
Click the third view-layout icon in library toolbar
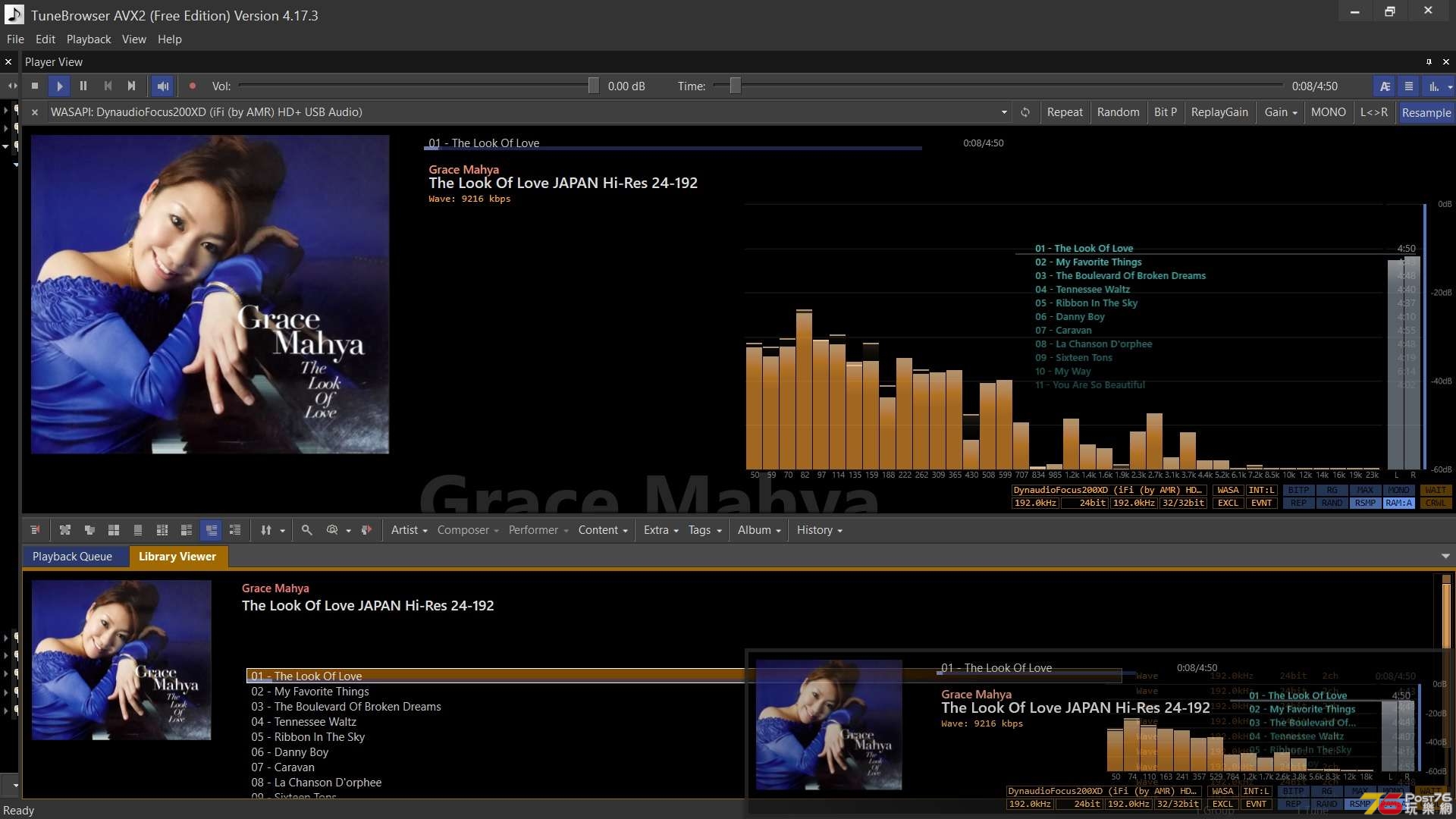pyautogui.click(x=89, y=530)
